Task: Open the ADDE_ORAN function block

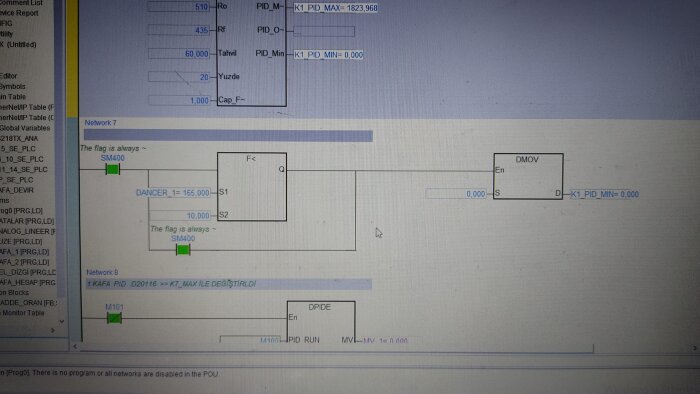Action: pyautogui.click(x=28, y=303)
